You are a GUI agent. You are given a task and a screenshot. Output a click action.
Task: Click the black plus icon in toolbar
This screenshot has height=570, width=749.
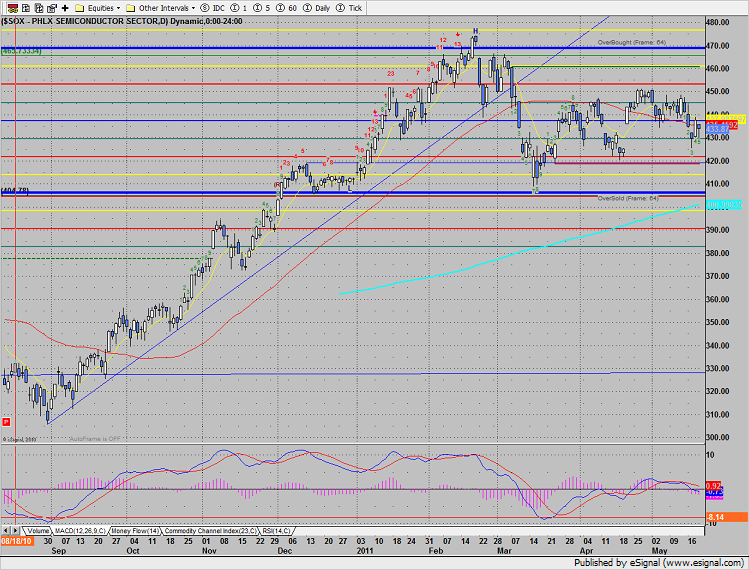pos(65,8)
